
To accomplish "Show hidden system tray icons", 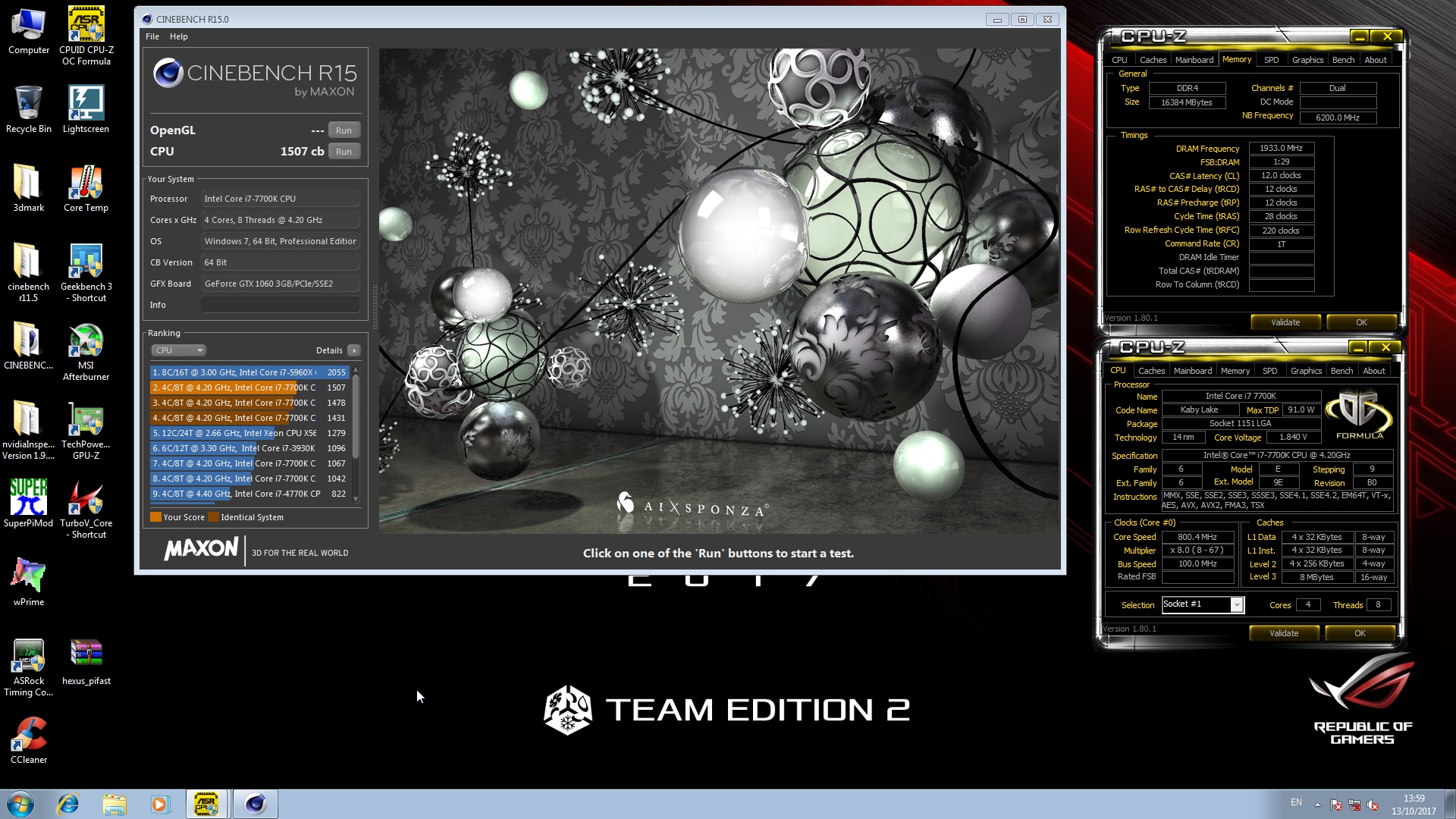I will [1317, 805].
